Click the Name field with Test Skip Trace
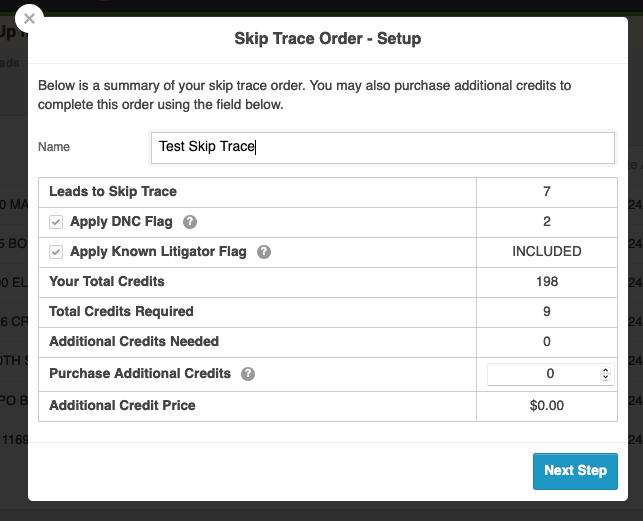Screen dimensions: 643x521 click(383, 148)
